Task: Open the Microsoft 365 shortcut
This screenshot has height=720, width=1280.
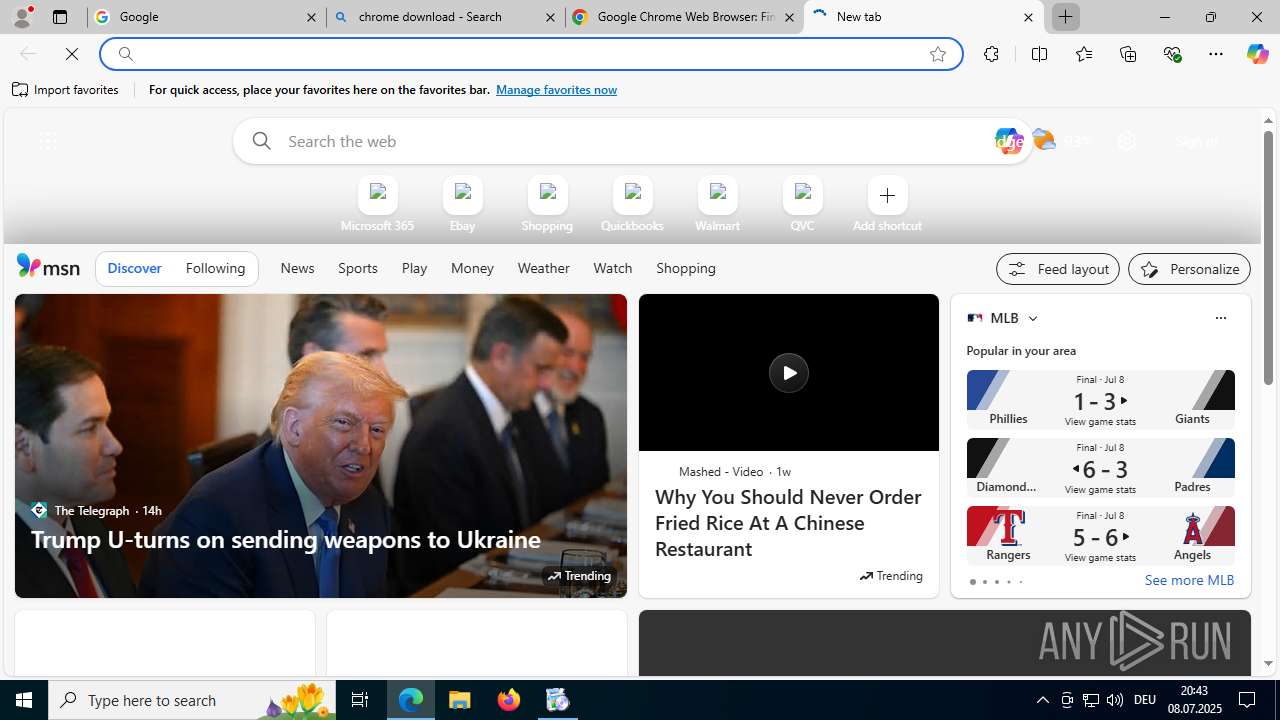Action: [377, 205]
